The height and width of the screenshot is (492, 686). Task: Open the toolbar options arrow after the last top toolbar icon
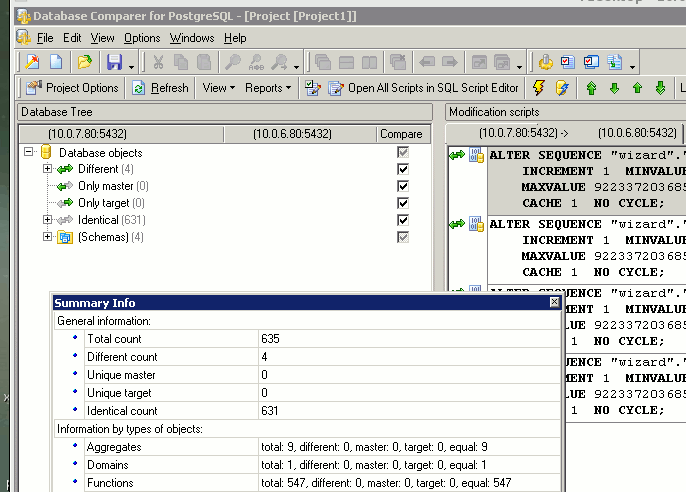coord(633,67)
